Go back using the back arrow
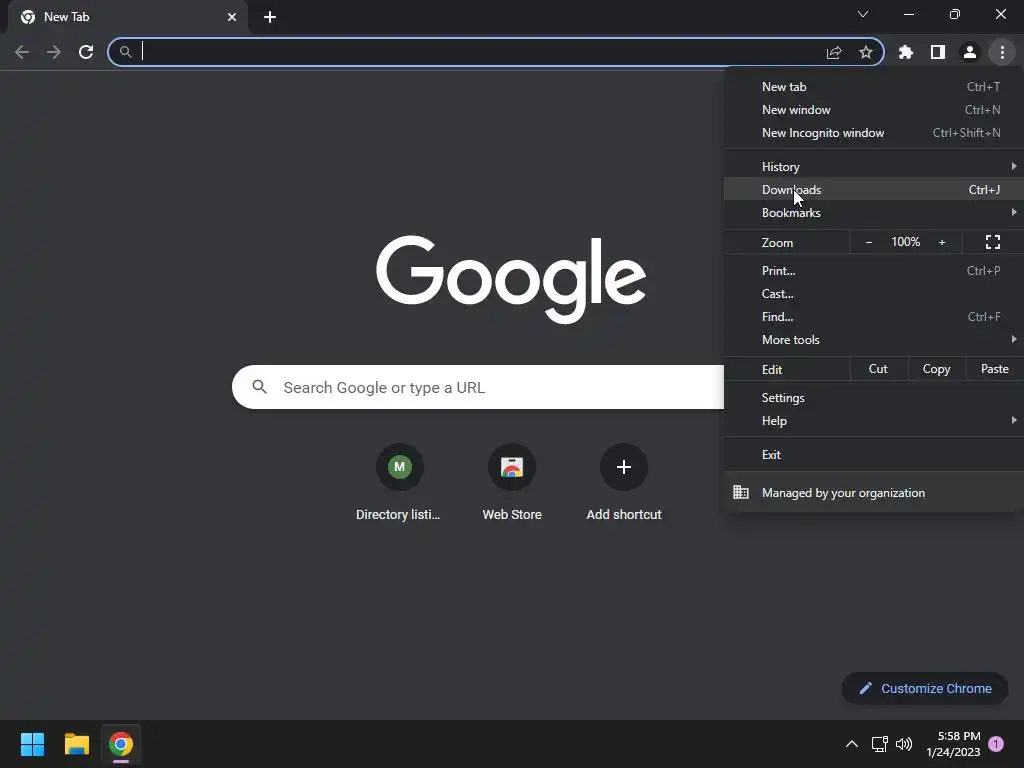The width and height of the screenshot is (1024, 768). (22, 52)
